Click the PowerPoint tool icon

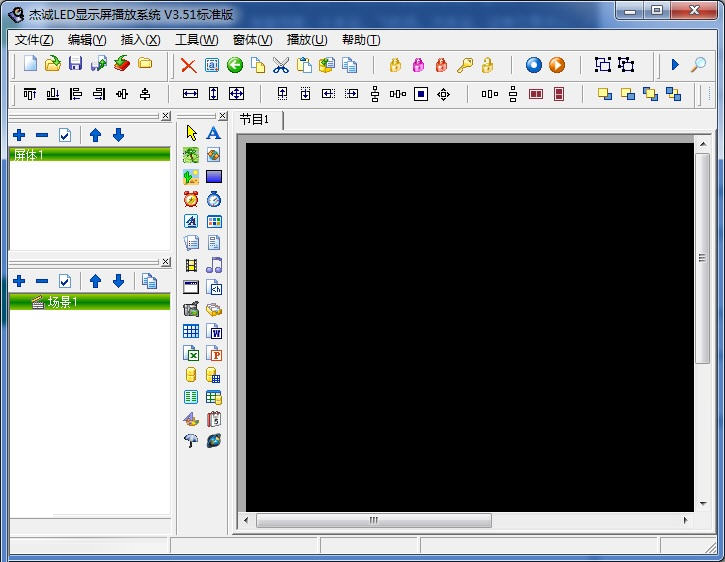(213, 353)
